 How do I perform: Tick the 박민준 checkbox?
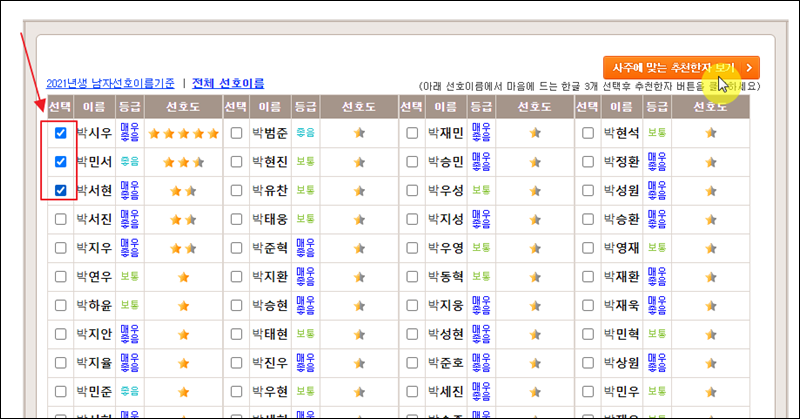(61, 391)
